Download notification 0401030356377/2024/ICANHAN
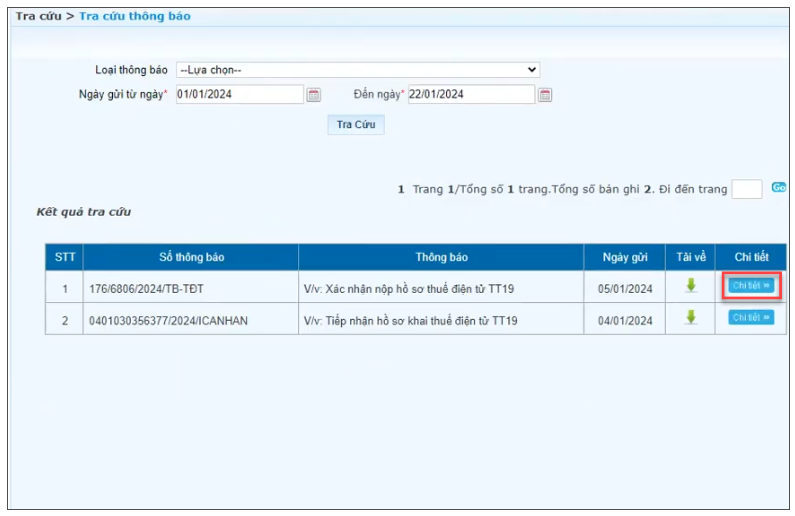 coord(691,317)
